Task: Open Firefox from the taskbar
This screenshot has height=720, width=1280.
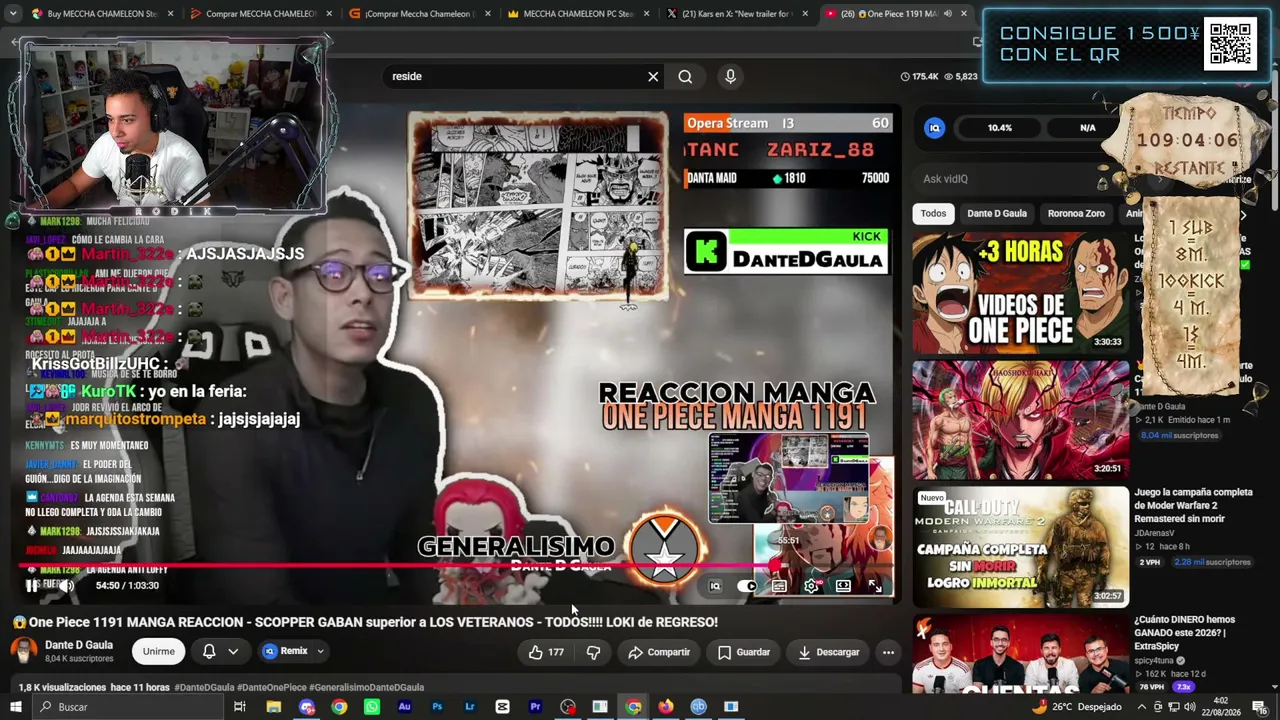Action: pyautogui.click(x=666, y=707)
